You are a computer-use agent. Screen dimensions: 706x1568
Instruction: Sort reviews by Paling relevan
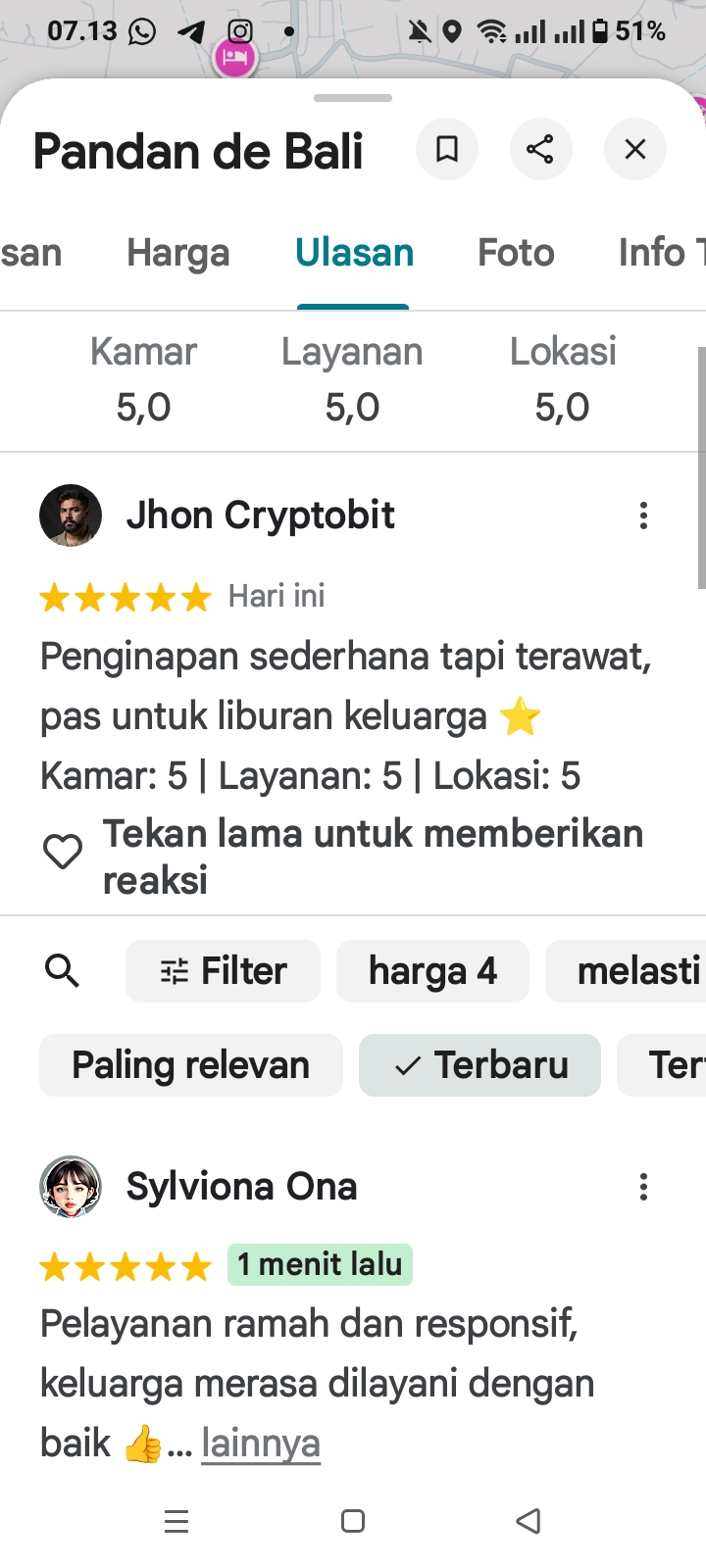191,1065
